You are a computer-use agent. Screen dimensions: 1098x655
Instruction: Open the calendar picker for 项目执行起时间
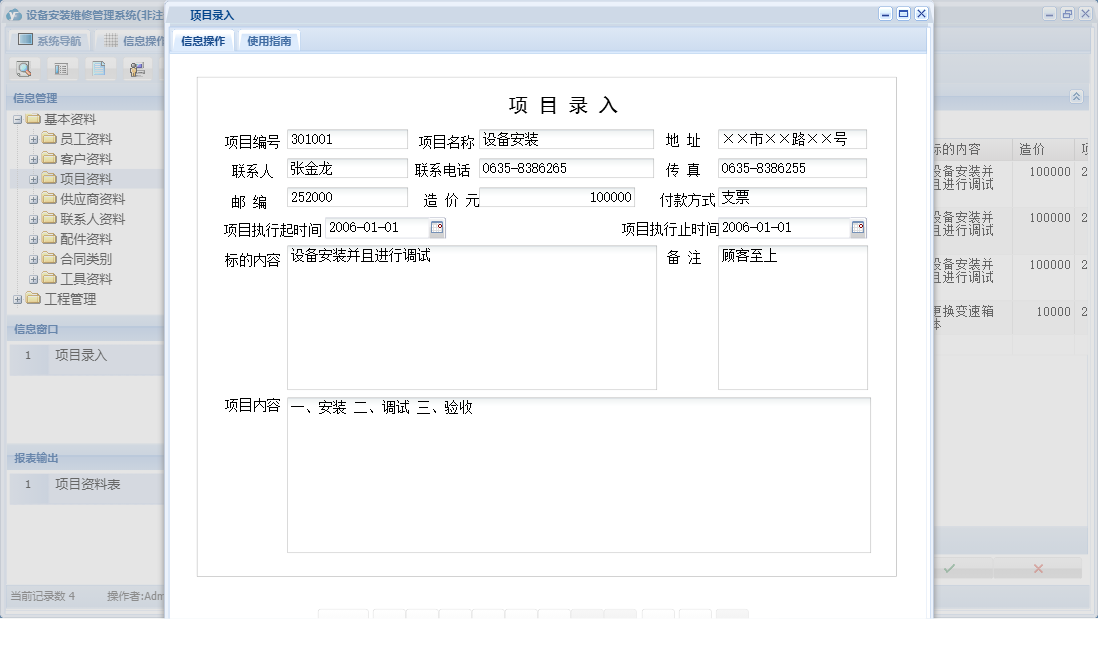point(435,228)
